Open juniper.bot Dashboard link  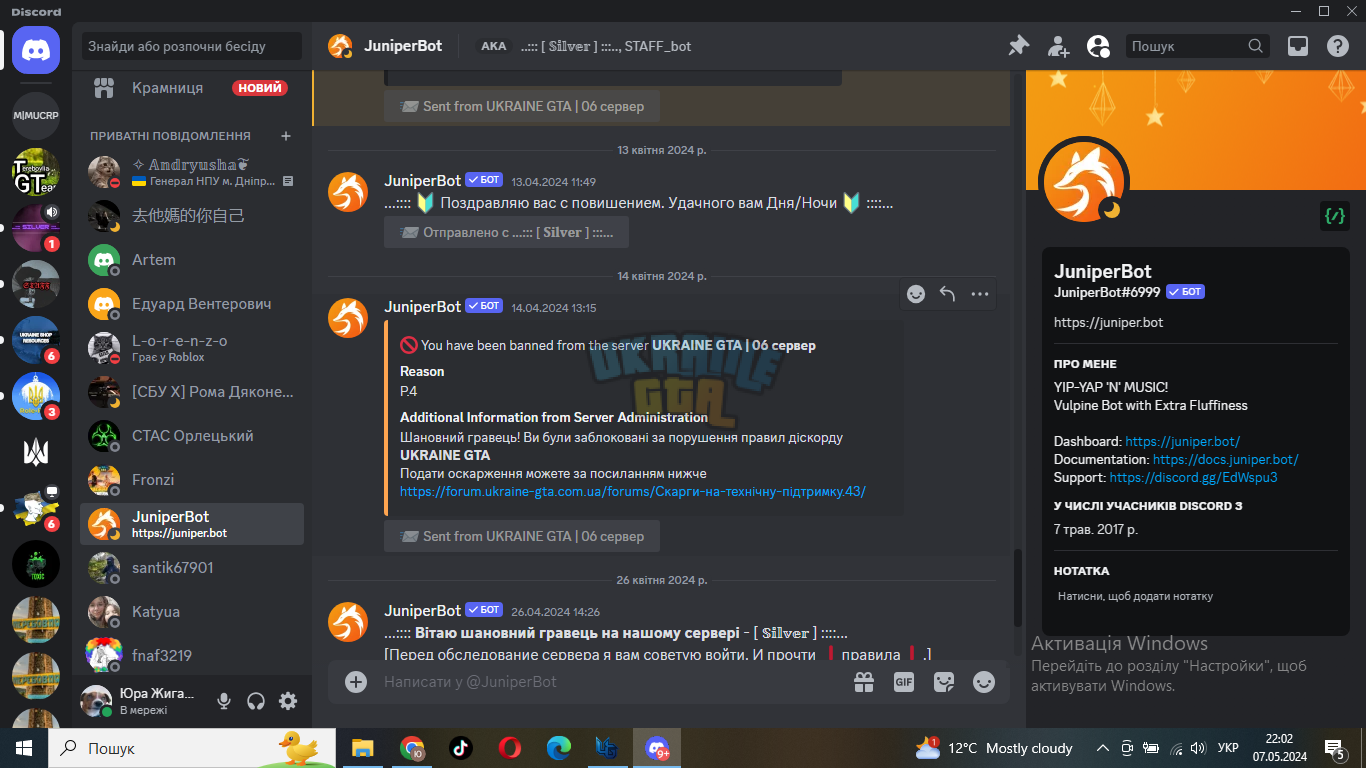(x=1182, y=441)
